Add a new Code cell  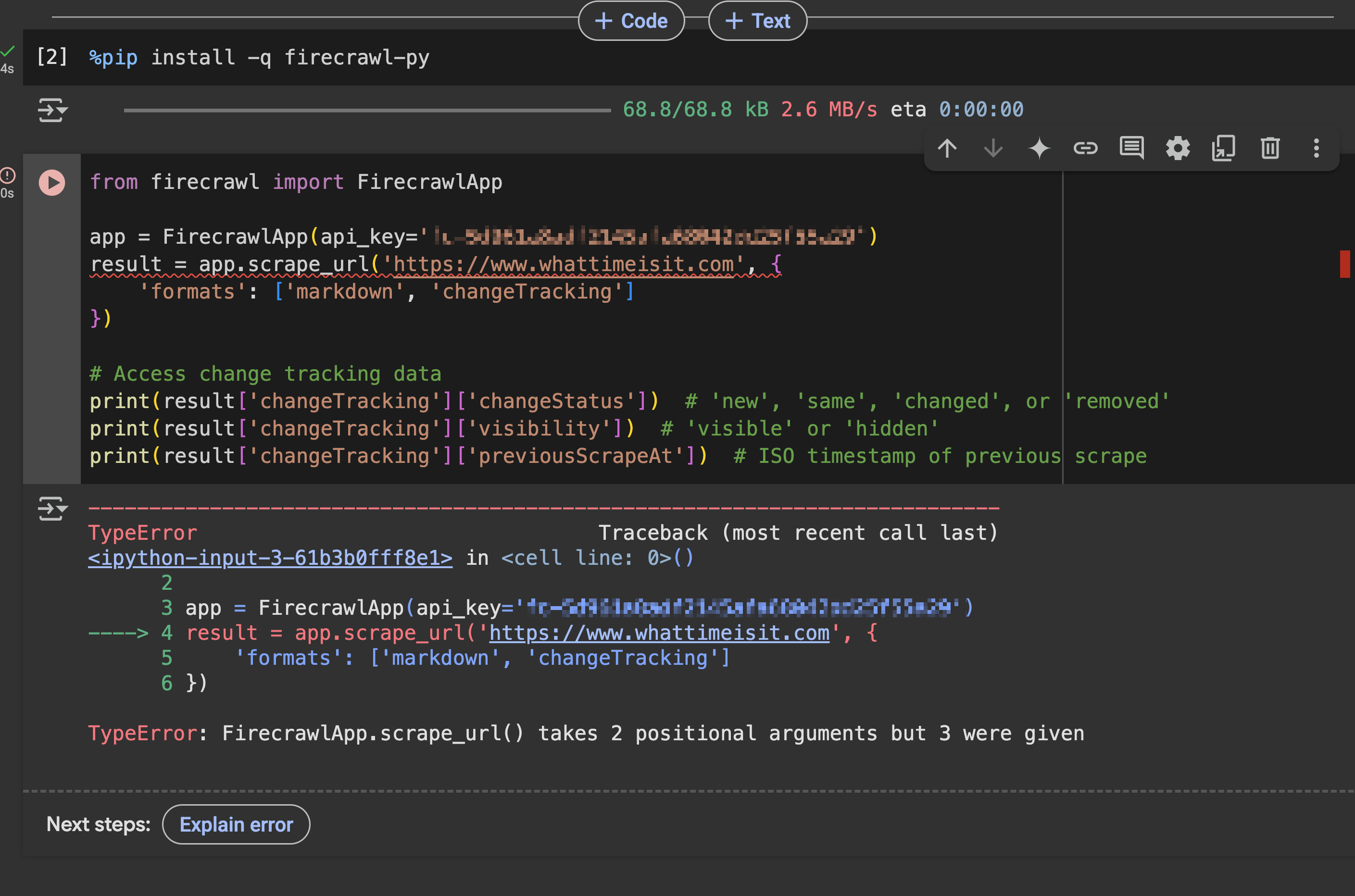coord(631,21)
